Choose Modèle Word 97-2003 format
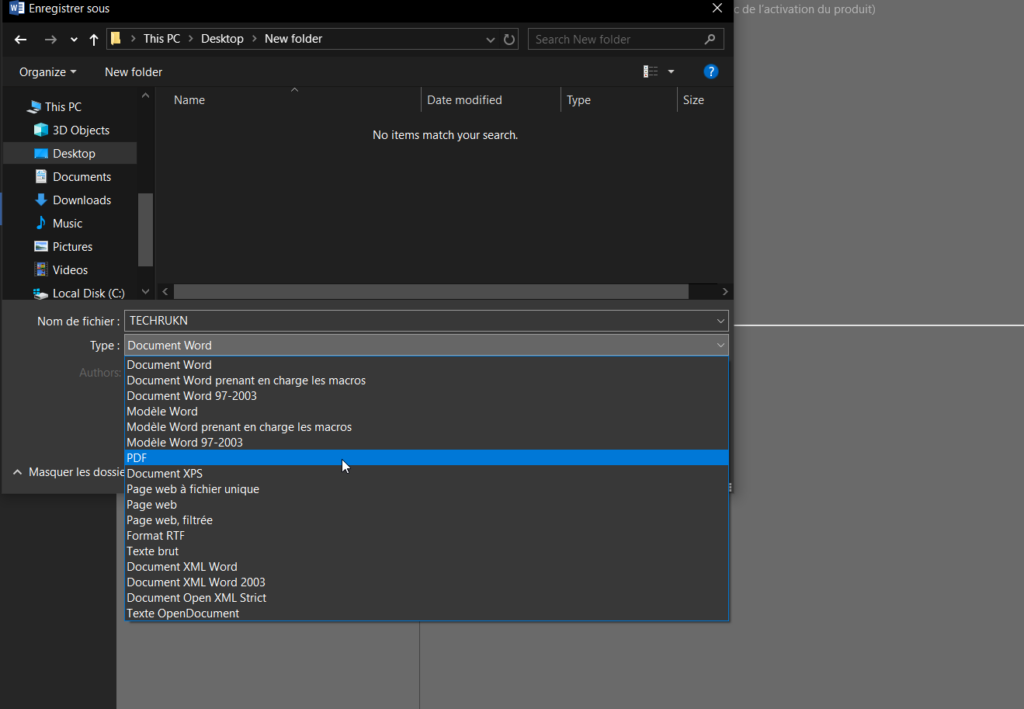This screenshot has height=709, width=1024. 426,443
